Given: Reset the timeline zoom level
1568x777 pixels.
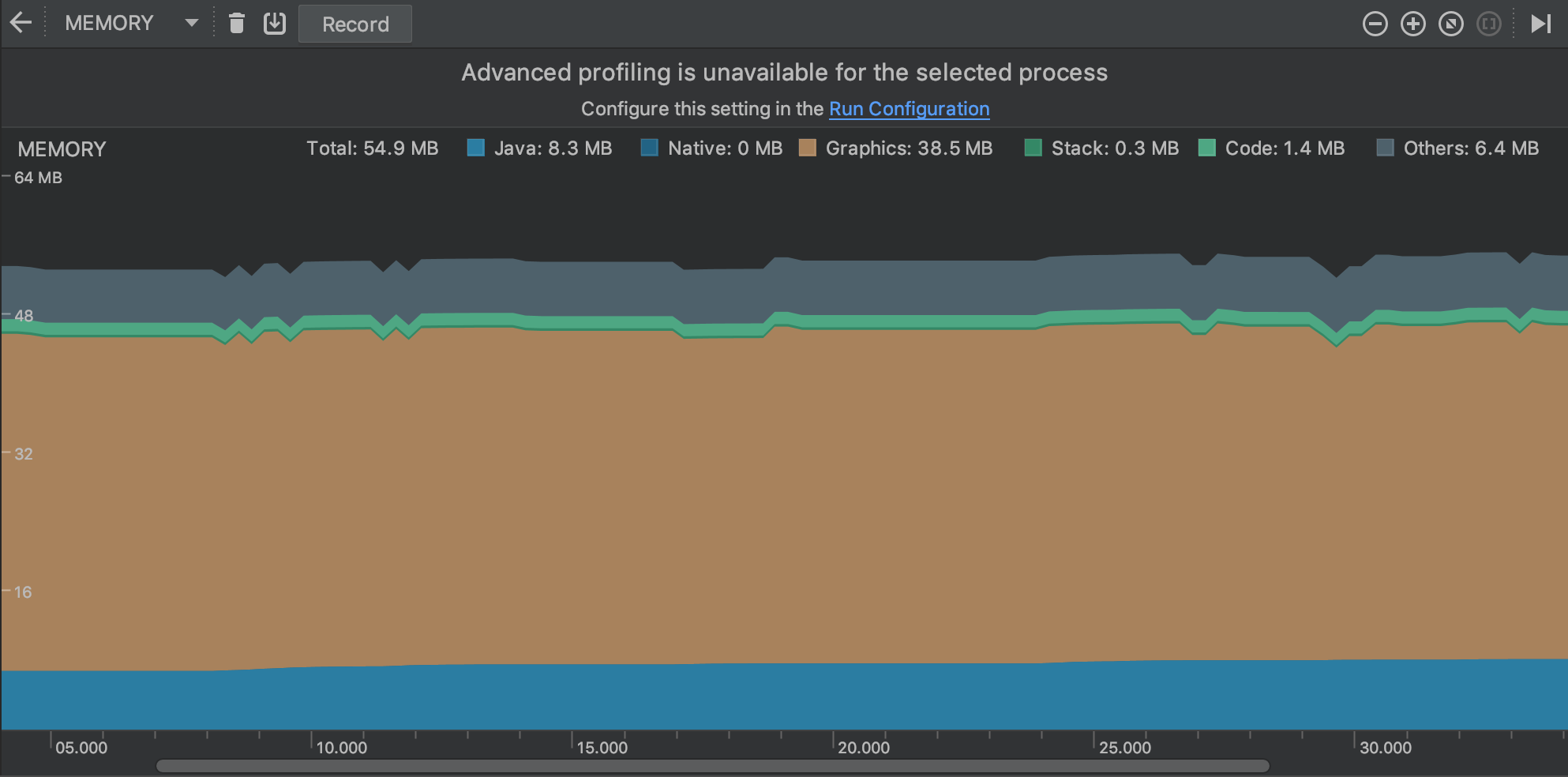Looking at the screenshot, I should tap(1451, 24).
